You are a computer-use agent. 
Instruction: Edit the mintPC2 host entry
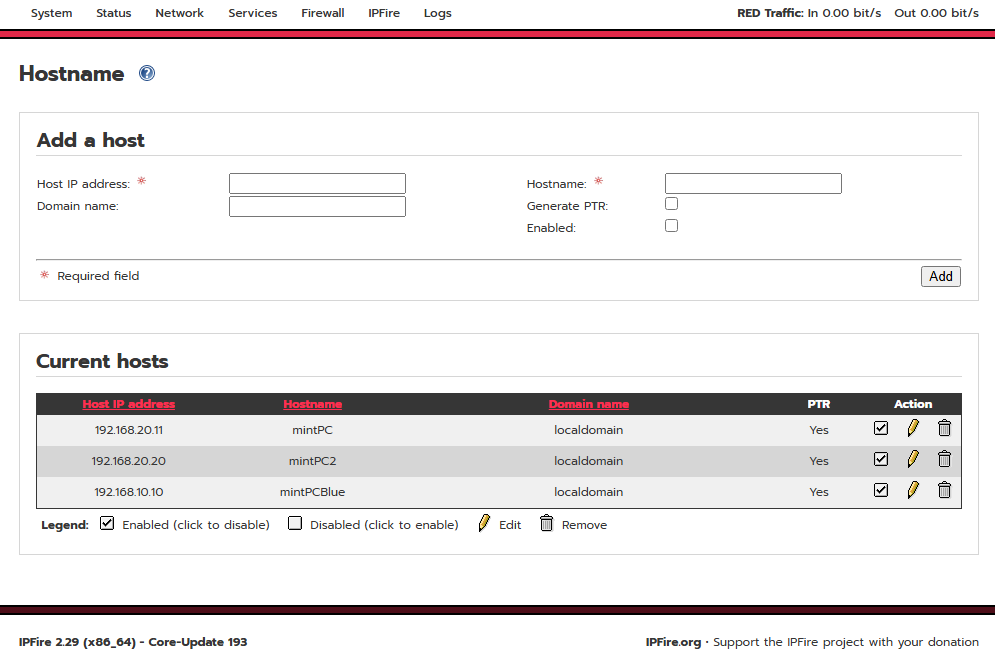point(913,459)
